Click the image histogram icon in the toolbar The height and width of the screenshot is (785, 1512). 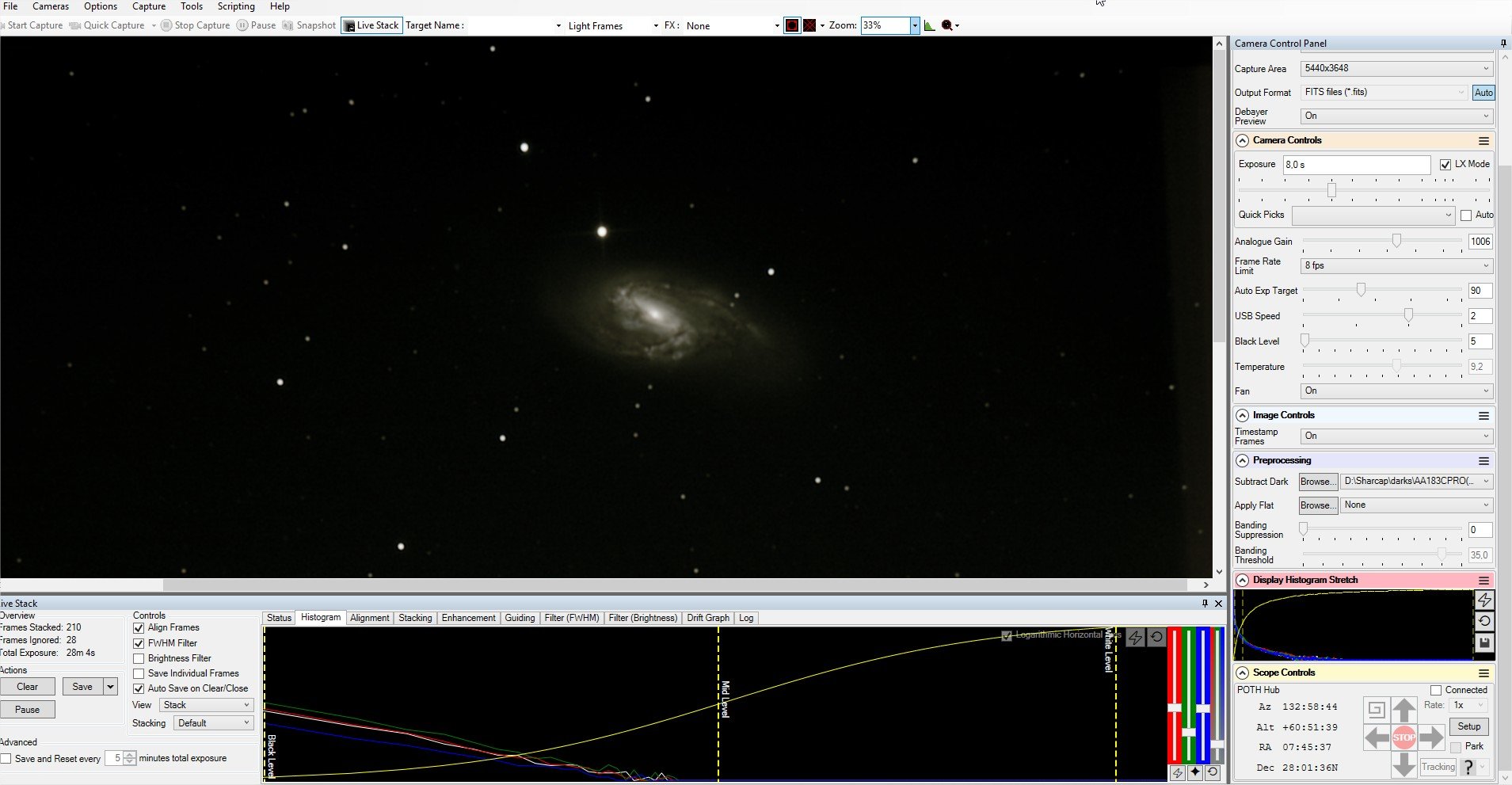(929, 25)
